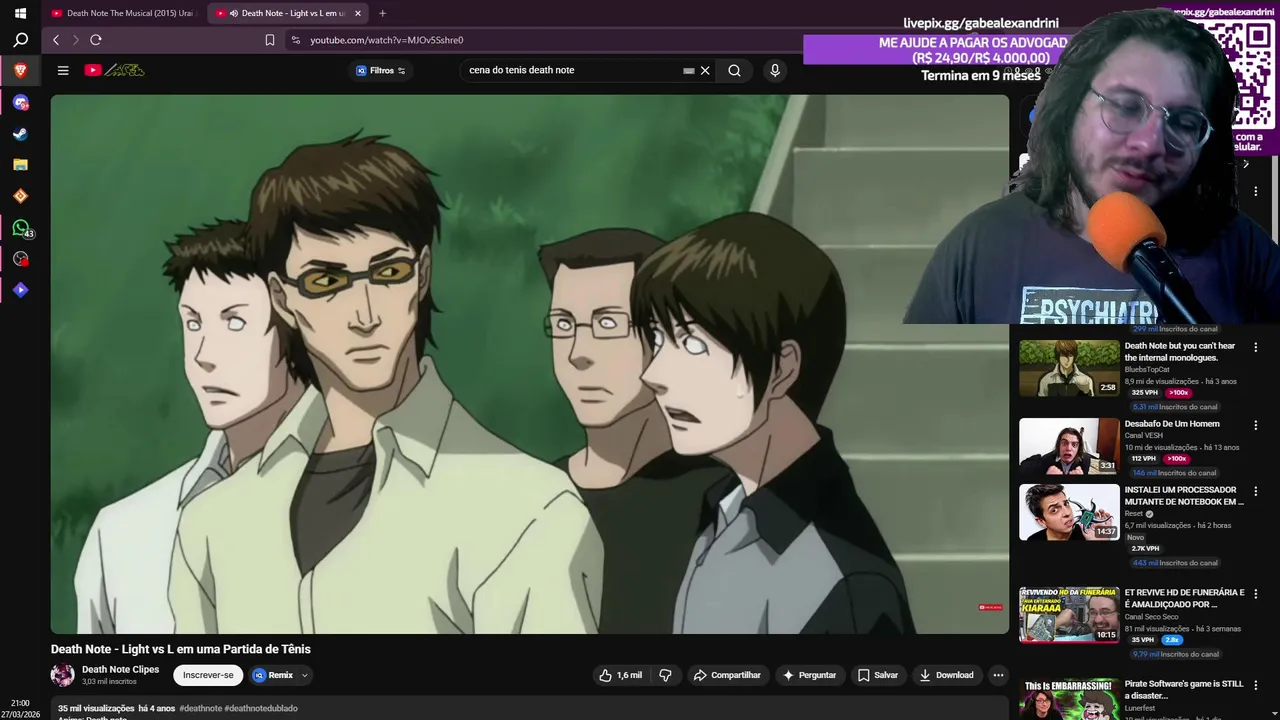Expand the Remix dropdown arrow
The image size is (1280, 720).
[305, 675]
